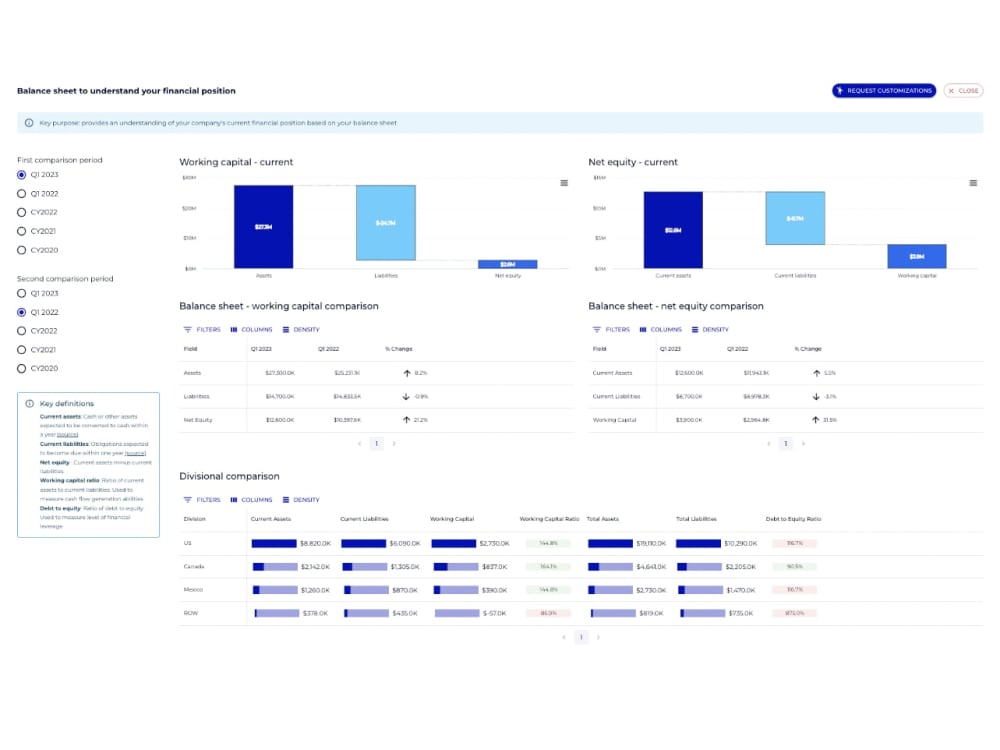Select CY2022 as the first comparison period
The image size is (1000, 750).
22,212
